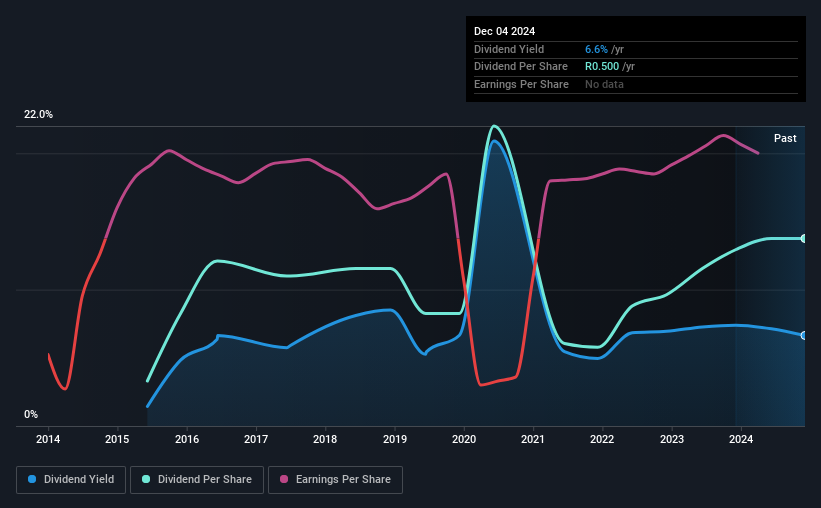Viewport: 821px width, 508px height.
Task: Click the blue Dividend Yield legend dot
Action: 32,479
